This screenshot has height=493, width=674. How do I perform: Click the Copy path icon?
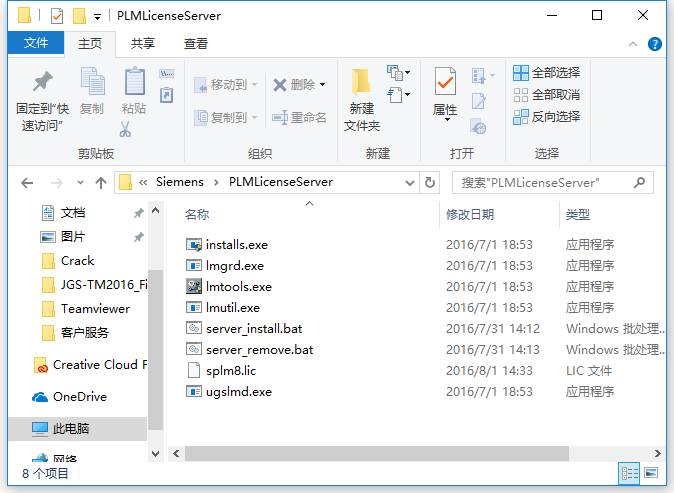(166, 73)
